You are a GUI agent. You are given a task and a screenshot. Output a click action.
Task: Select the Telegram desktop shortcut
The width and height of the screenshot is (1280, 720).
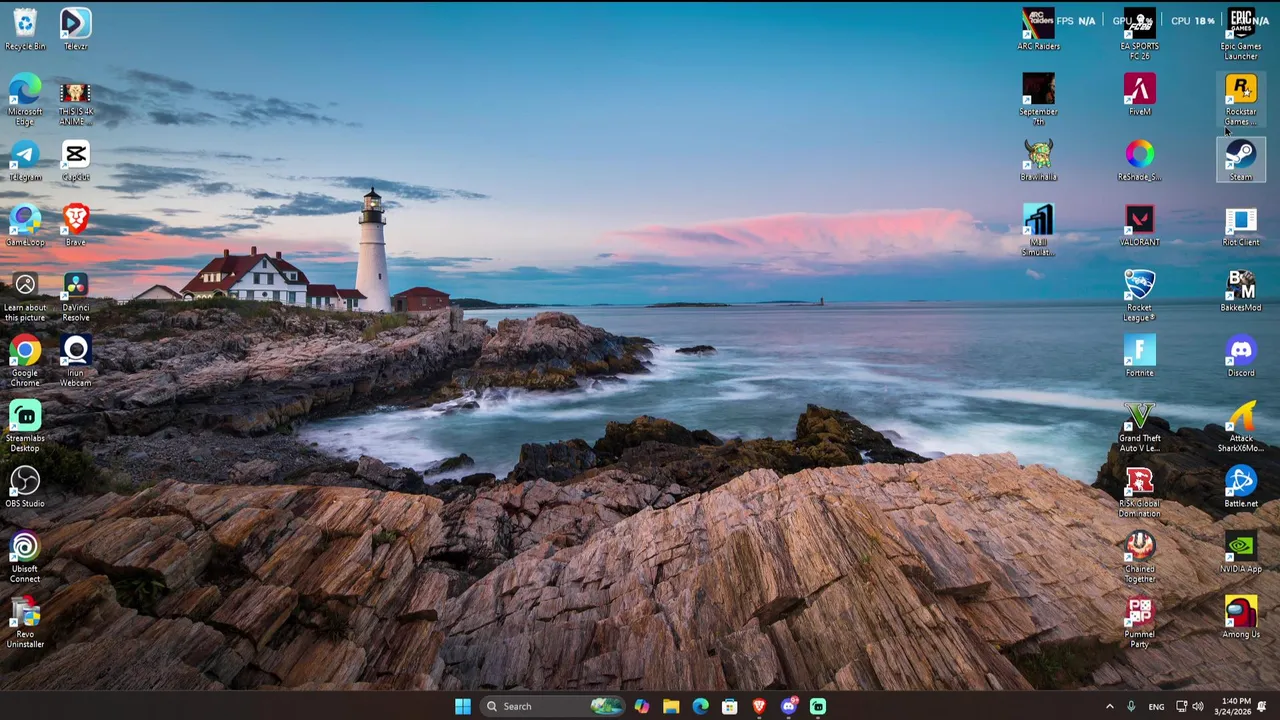[25, 161]
